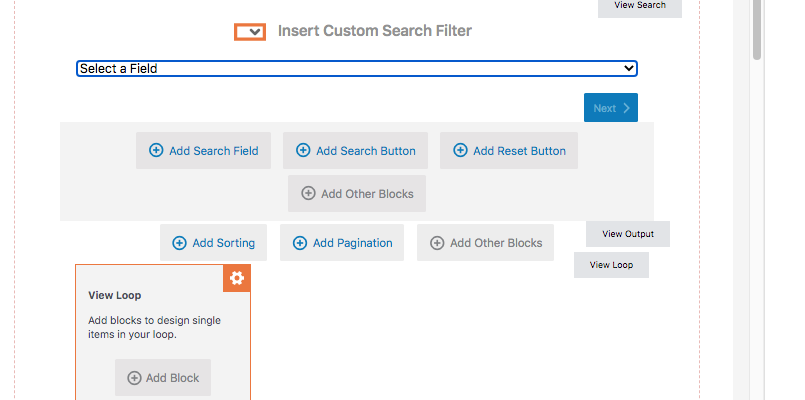Select the View Search label tab
The height and width of the screenshot is (400, 805).
(639, 6)
